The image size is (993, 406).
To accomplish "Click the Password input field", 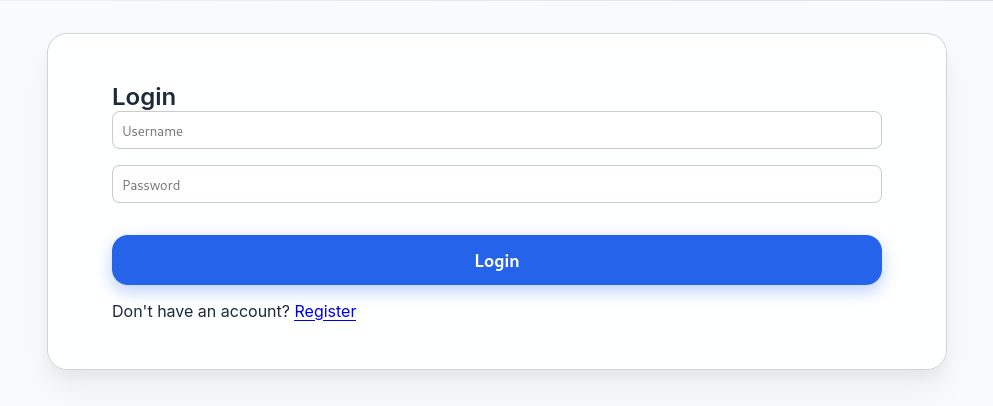I will (496, 184).
